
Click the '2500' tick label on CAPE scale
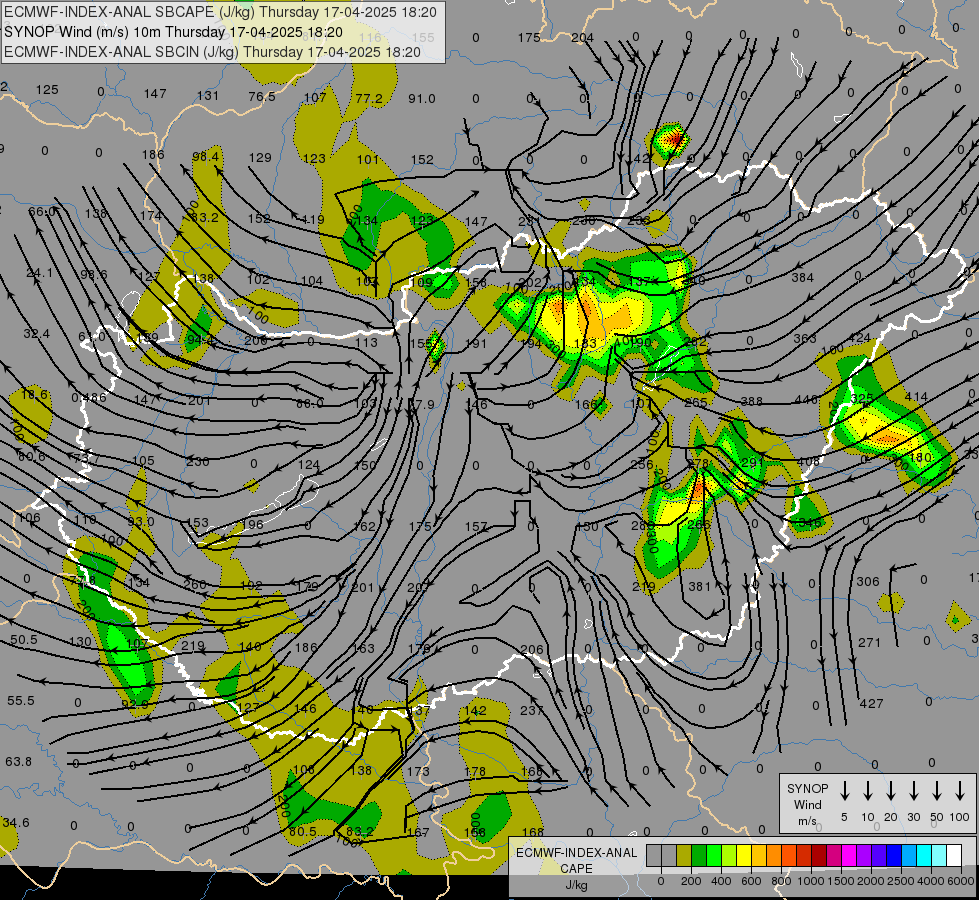point(901,881)
